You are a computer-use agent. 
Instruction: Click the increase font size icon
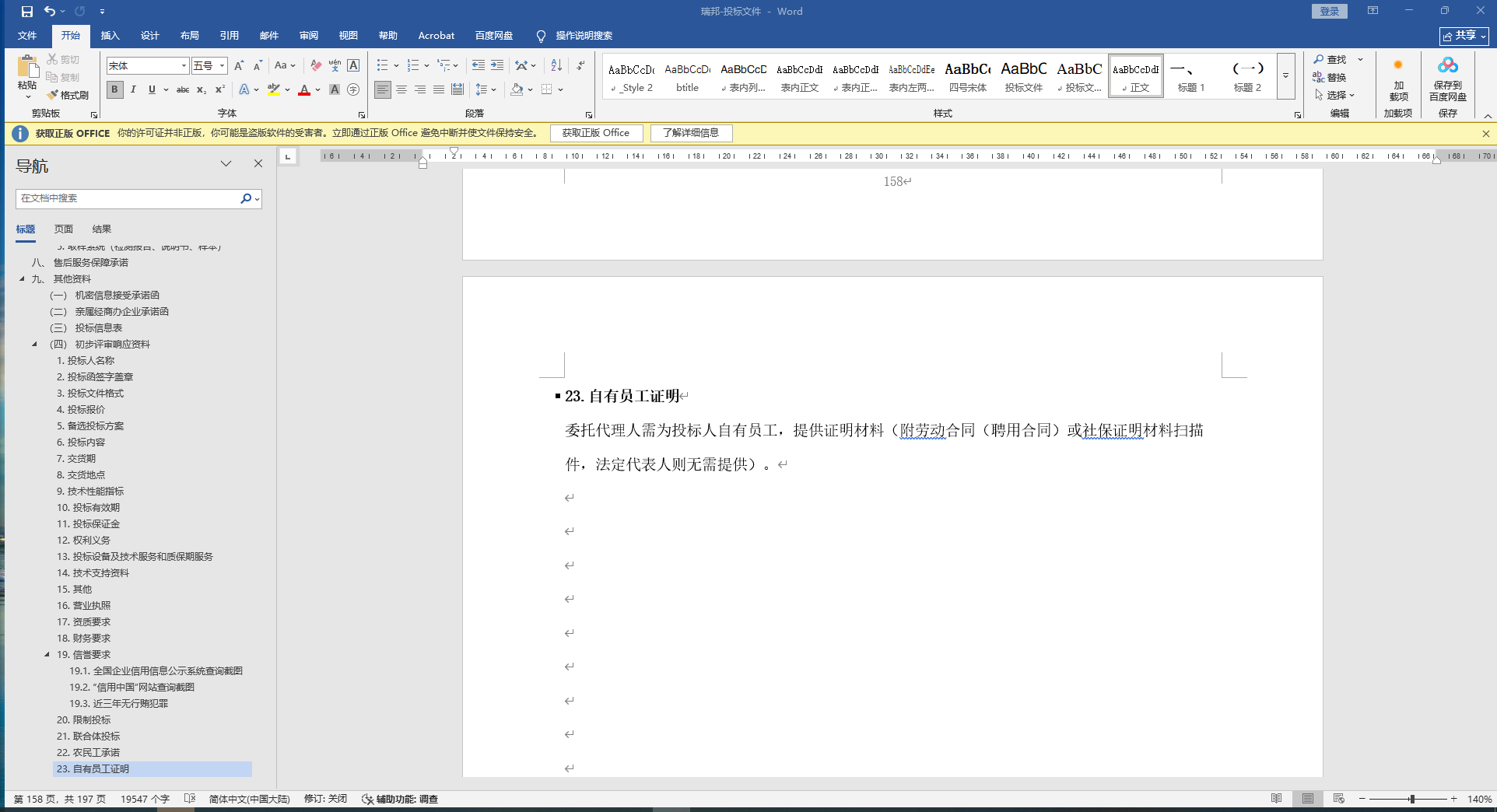click(239, 66)
